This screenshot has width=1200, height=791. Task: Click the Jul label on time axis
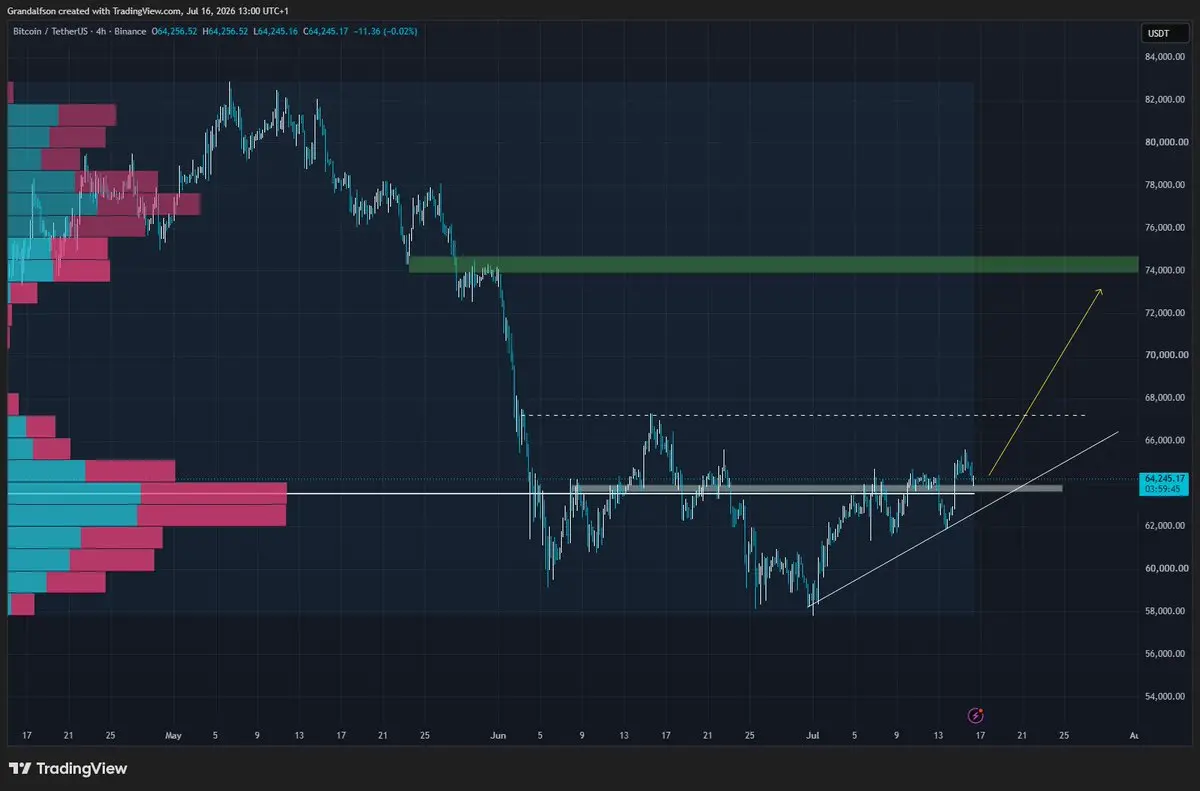(x=813, y=735)
